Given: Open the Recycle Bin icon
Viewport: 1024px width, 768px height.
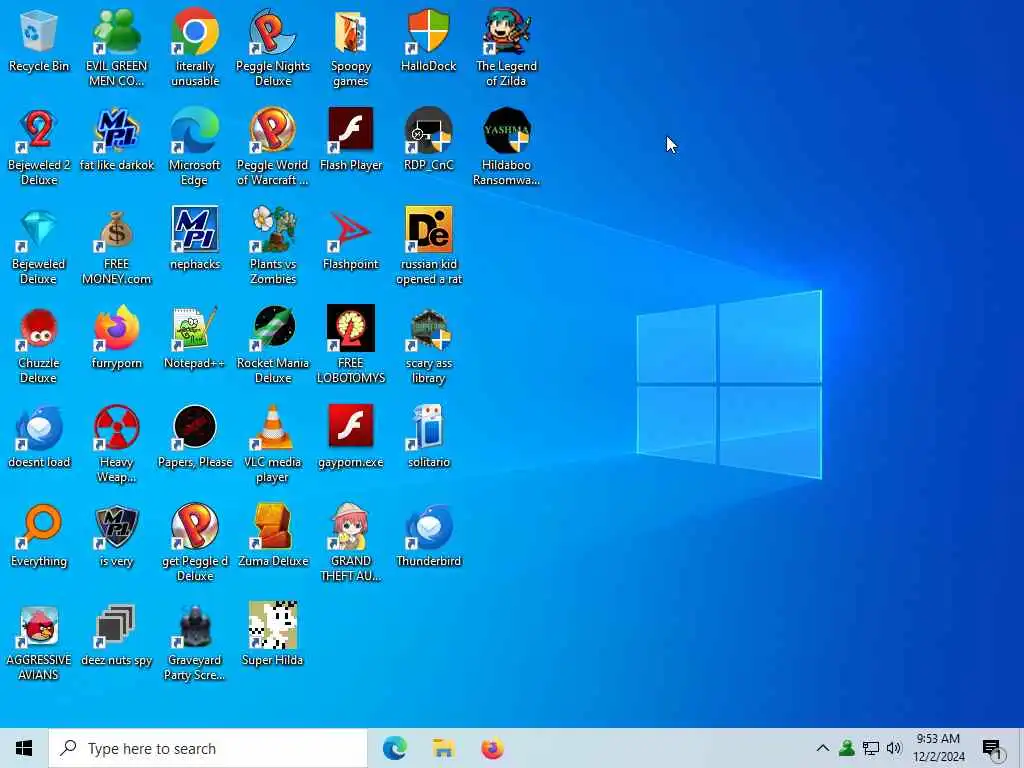Looking at the screenshot, I should point(39,39).
